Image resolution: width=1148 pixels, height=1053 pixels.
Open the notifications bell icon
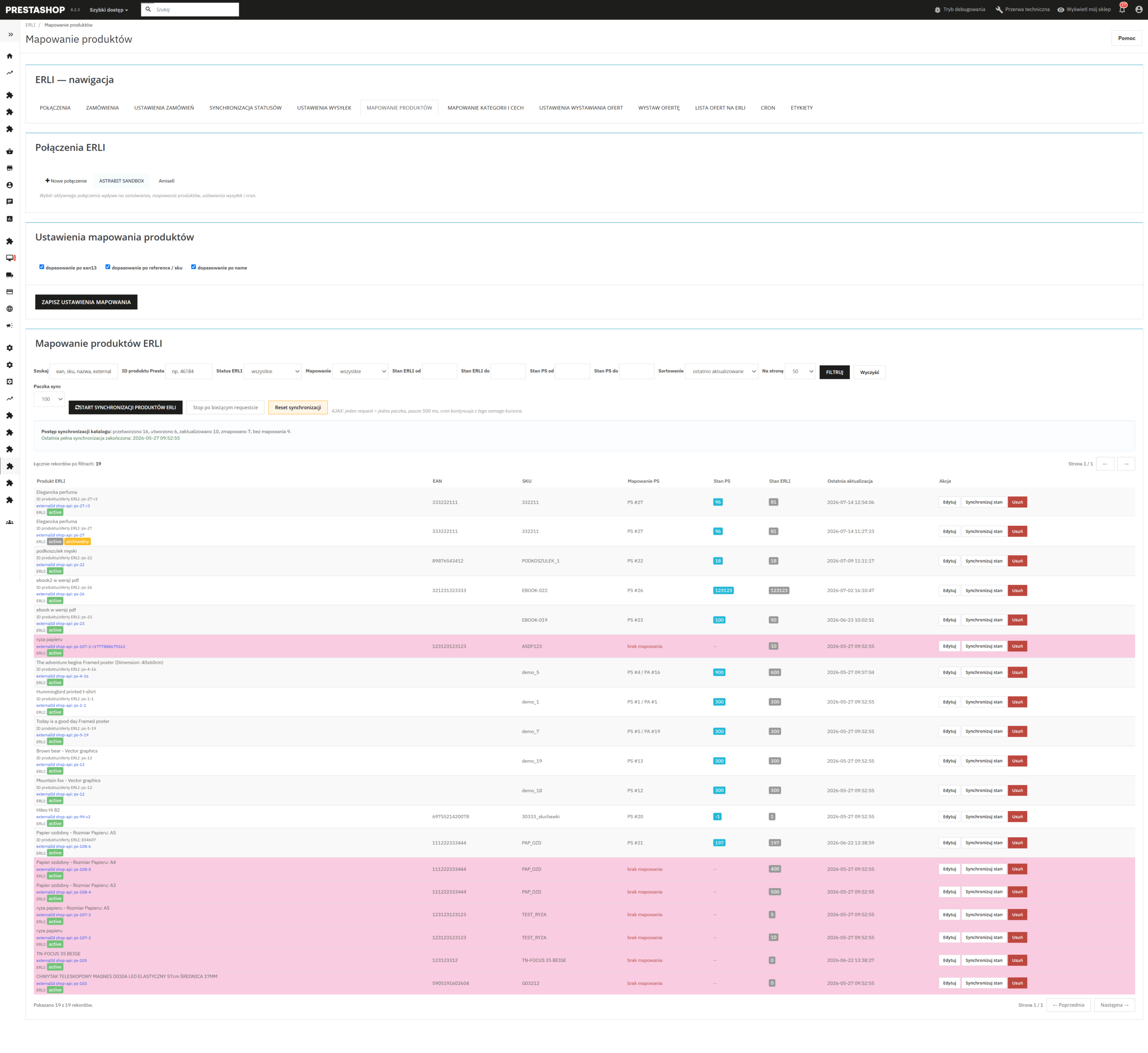point(1122,10)
